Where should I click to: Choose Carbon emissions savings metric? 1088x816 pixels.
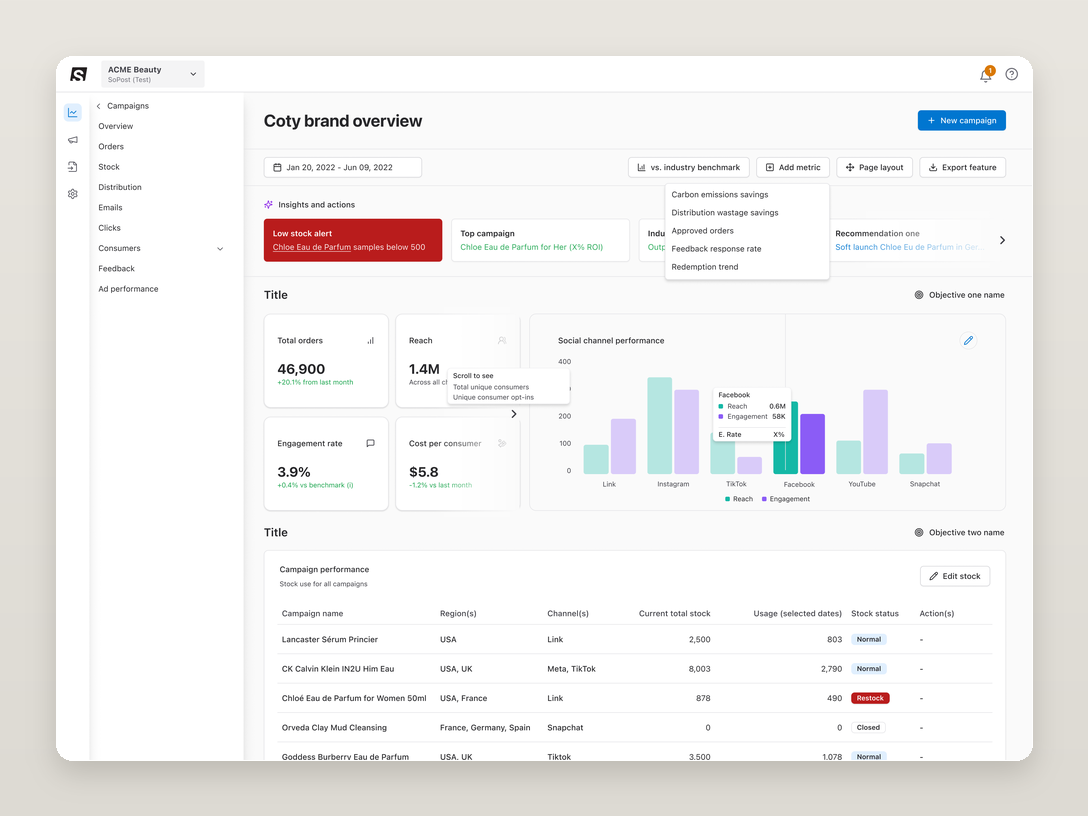pyautogui.click(x=720, y=195)
